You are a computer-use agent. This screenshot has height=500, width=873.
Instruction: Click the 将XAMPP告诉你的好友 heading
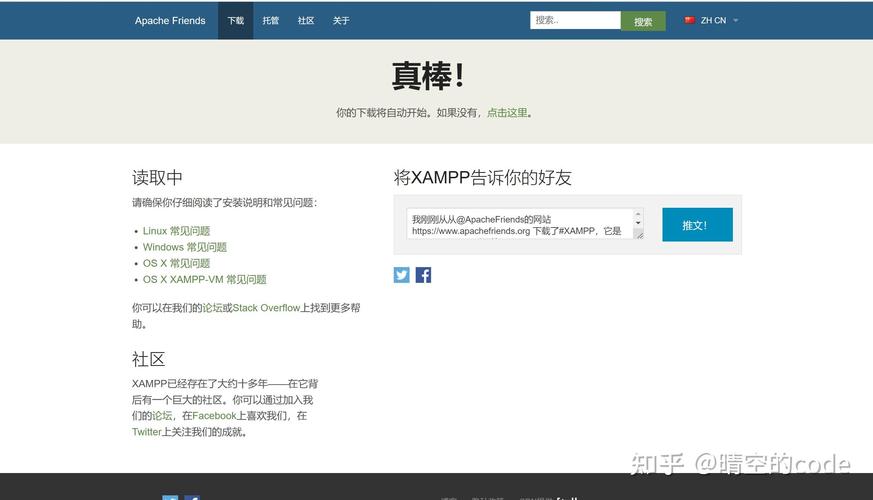pyautogui.click(x=483, y=177)
